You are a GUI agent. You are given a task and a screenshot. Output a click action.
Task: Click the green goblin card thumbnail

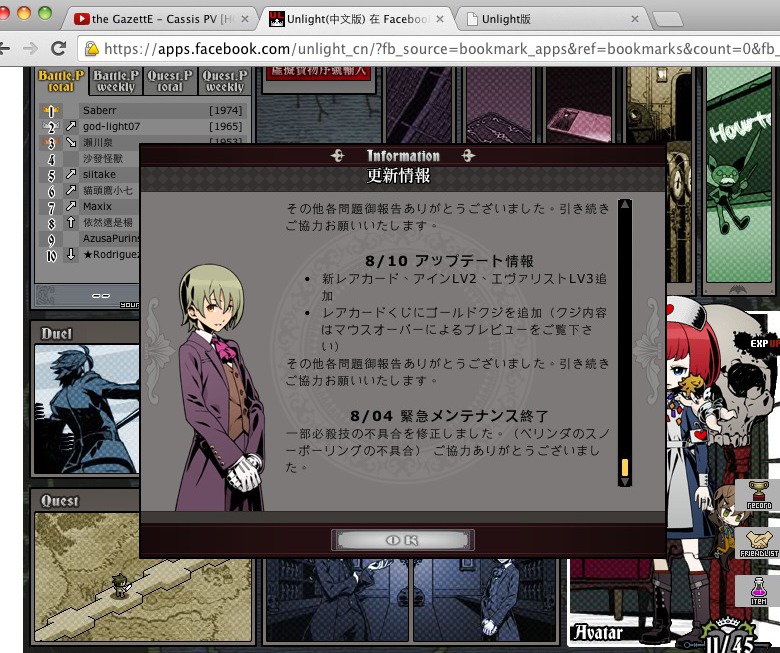739,177
